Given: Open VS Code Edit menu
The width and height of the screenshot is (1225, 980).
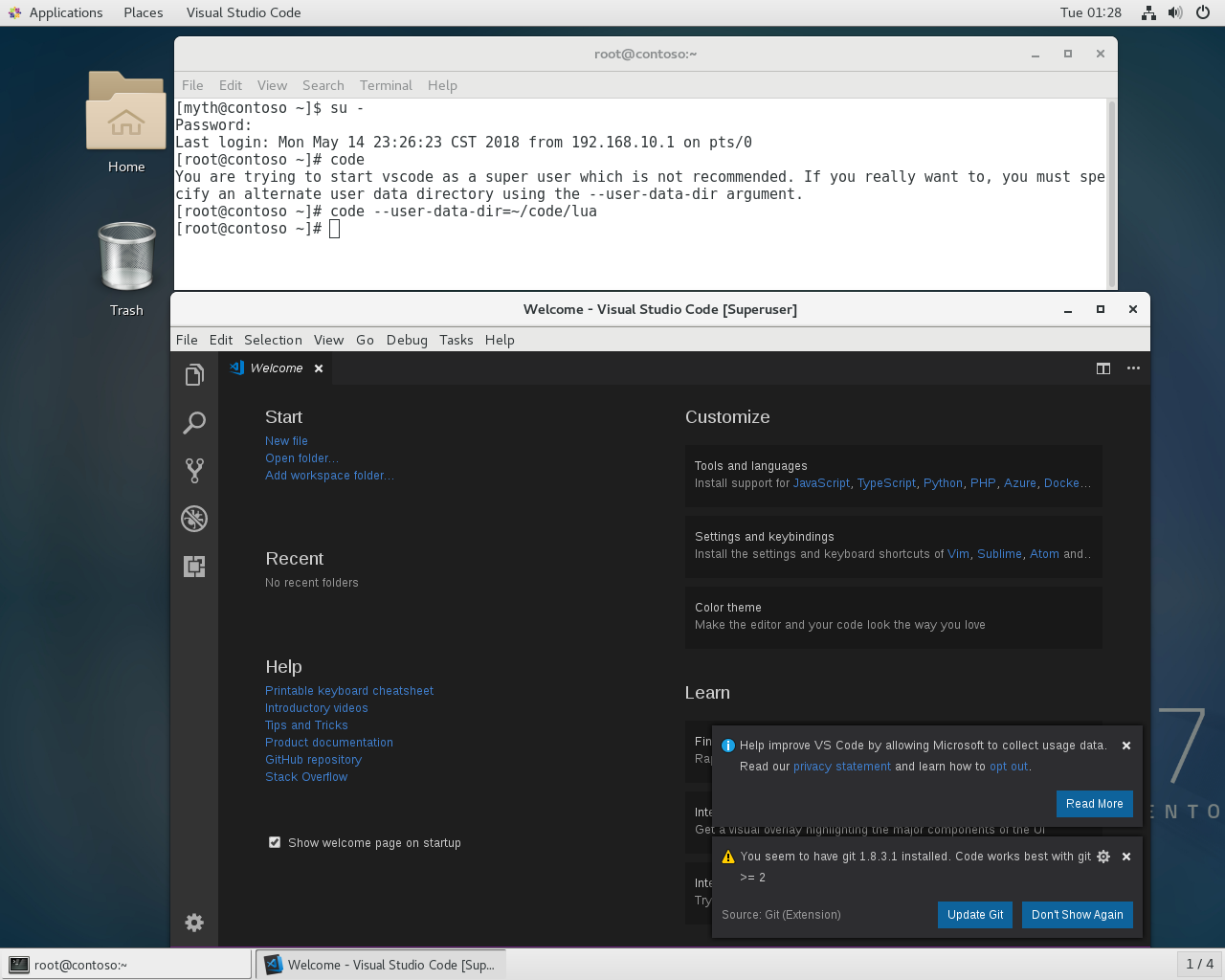Looking at the screenshot, I should pyautogui.click(x=221, y=340).
